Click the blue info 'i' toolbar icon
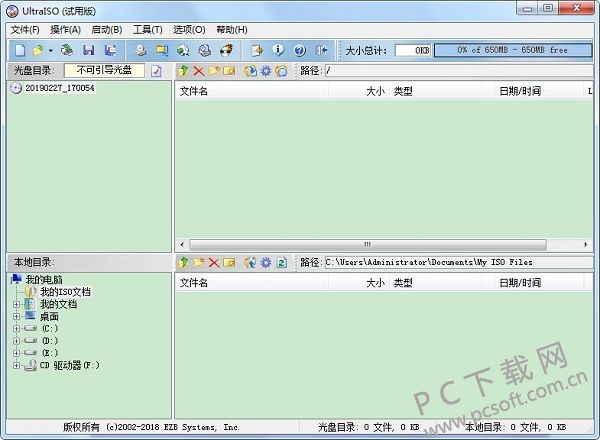 [x=278, y=50]
